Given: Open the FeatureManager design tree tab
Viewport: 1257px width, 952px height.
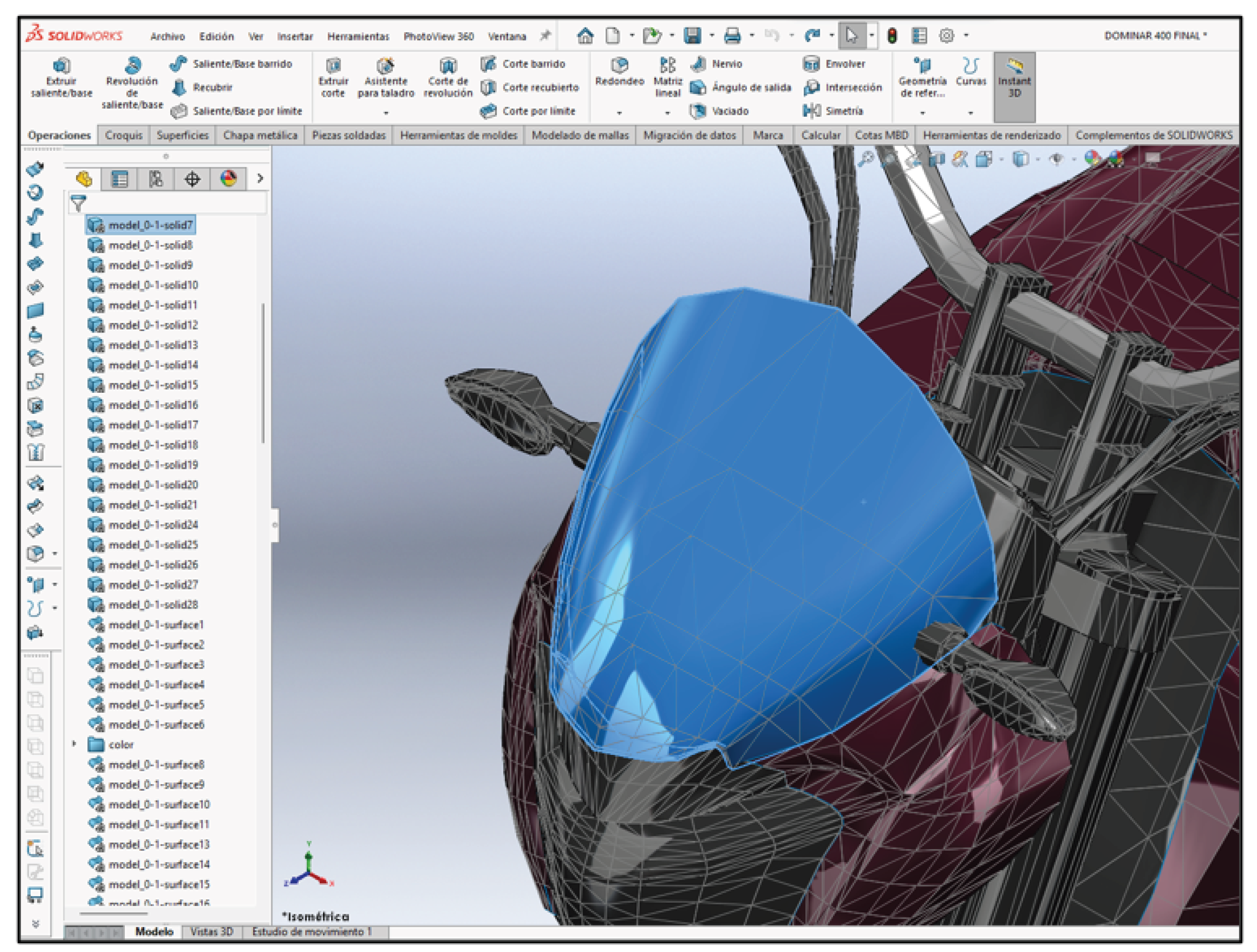Looking at the screenshot, I should click(x=84, y=179).
